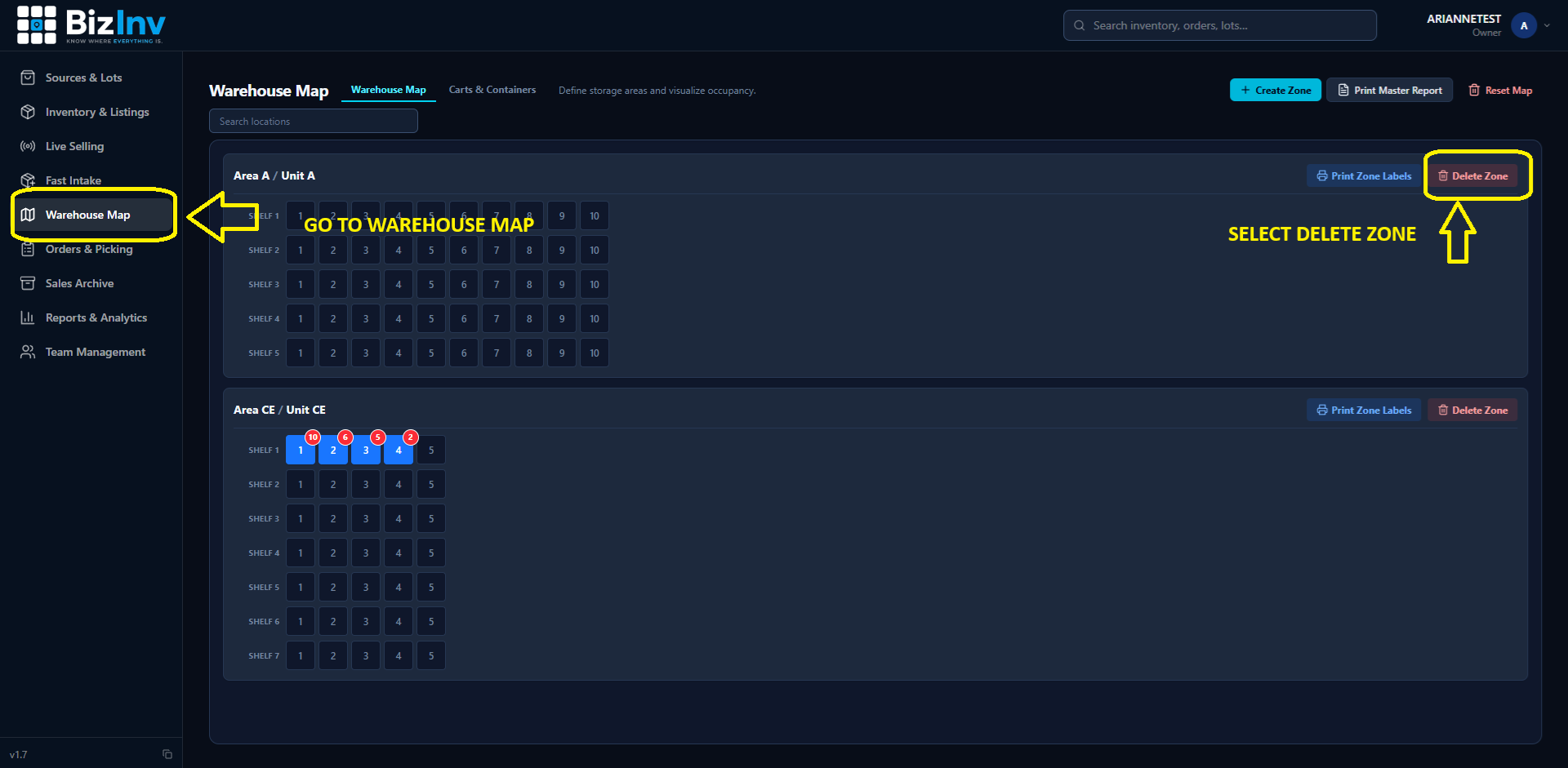Print zone labels for Area CE
Viewport: 1568px width, 768px height.
click(1364, 410)
